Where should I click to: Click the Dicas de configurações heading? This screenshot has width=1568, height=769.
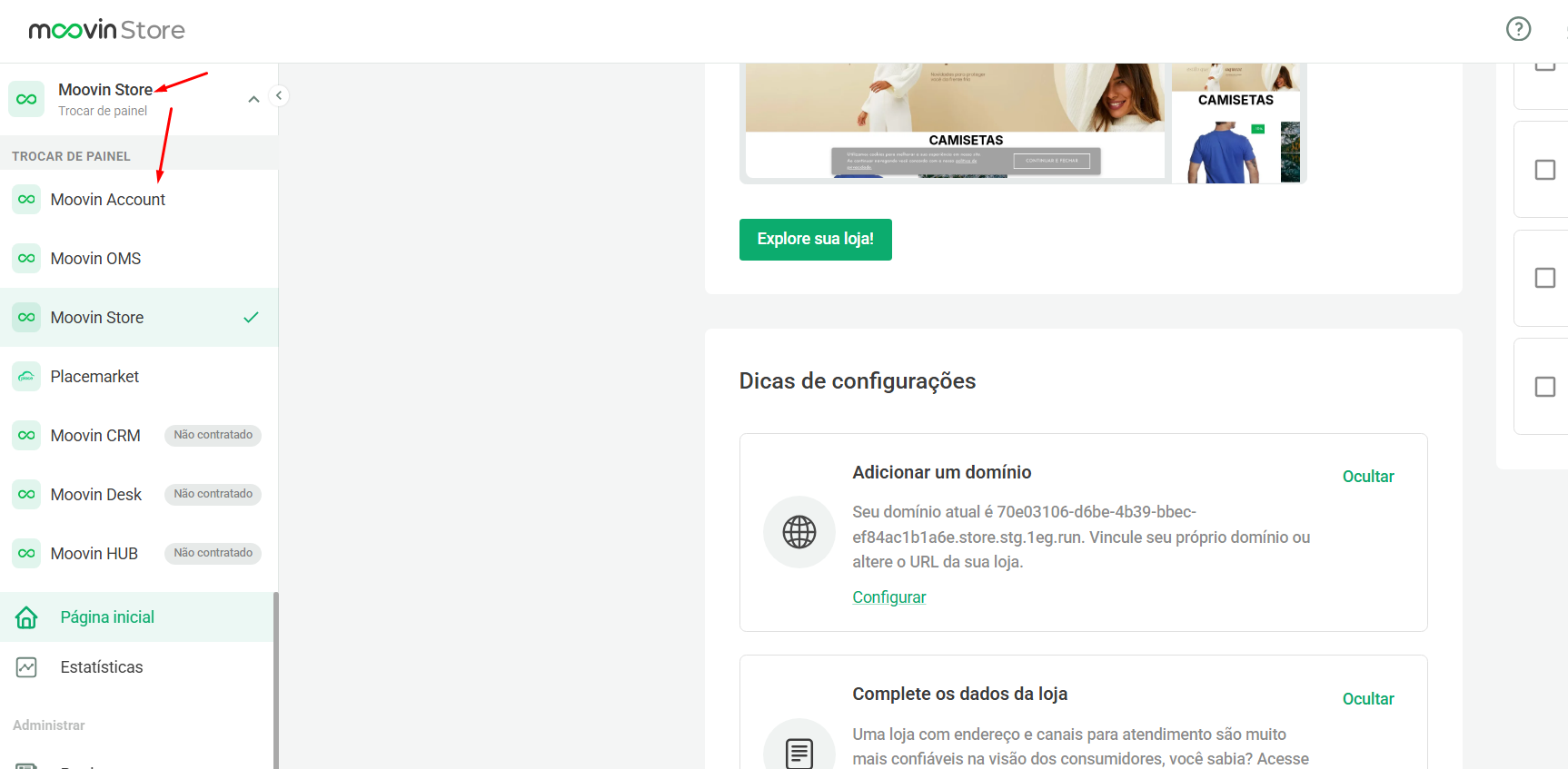point(857,381)
